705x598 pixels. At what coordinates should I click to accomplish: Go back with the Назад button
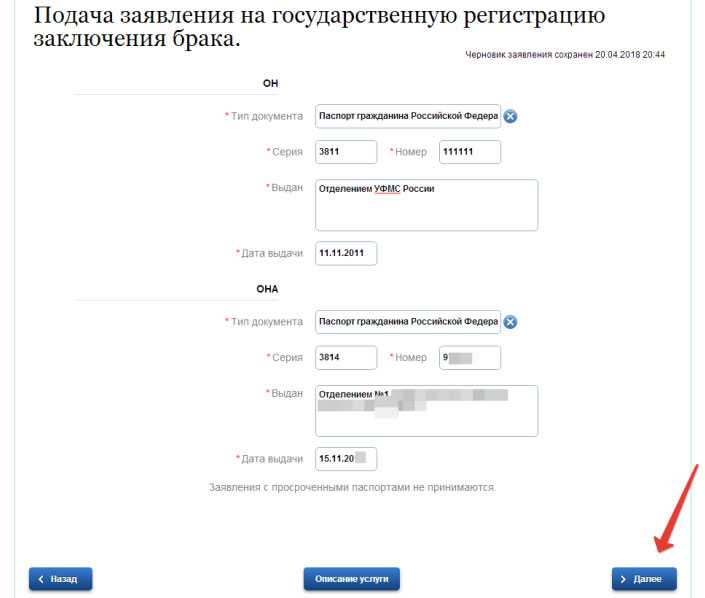tap(60, 579)
